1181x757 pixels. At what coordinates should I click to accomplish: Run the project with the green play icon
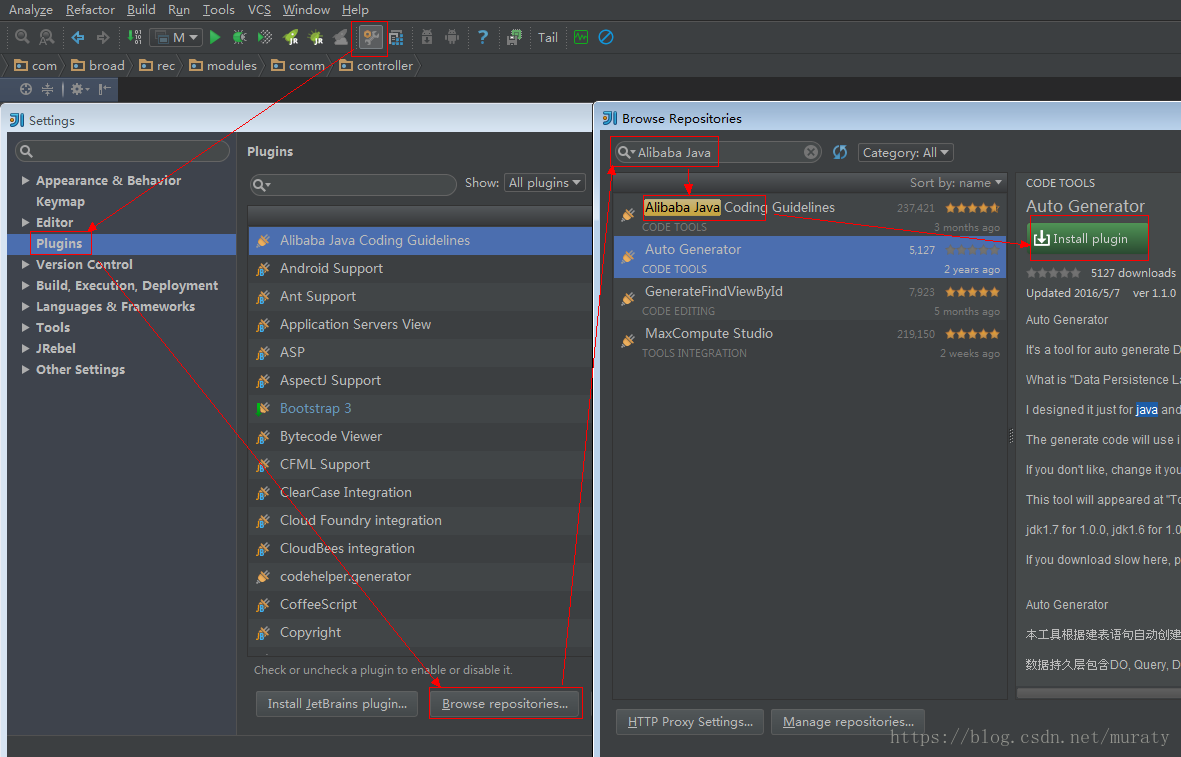coord(215,37)
